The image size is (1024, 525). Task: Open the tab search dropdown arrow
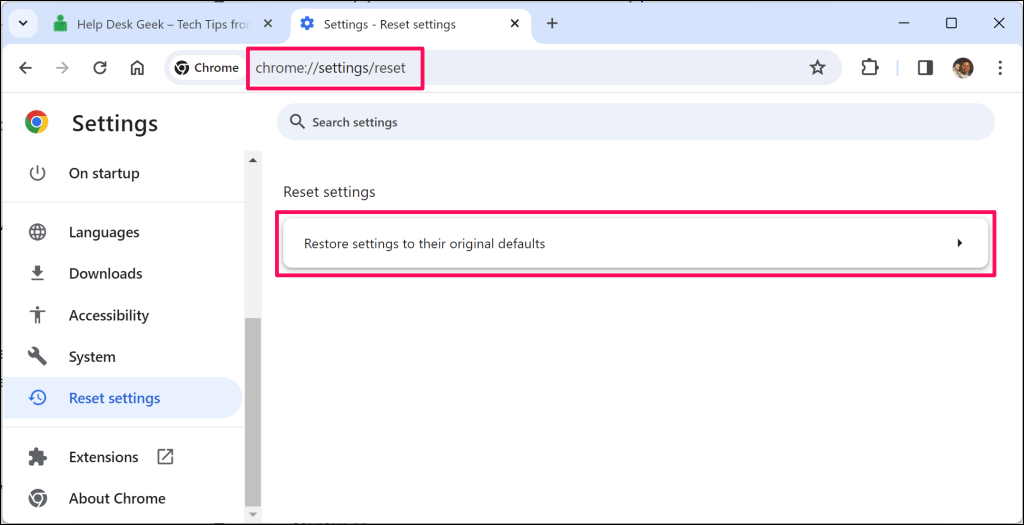(x=22, y=23)
